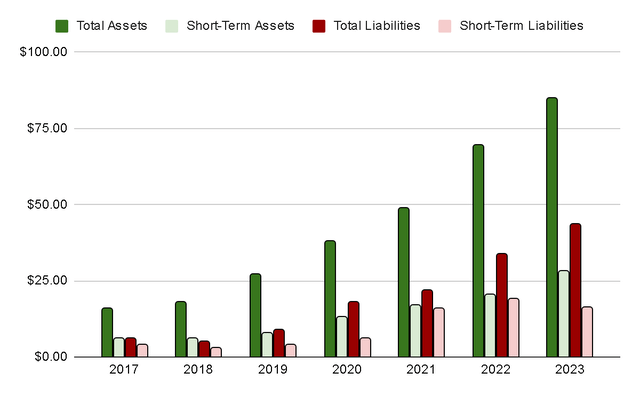Select the 2023 Total Liabilities bar
Image resolution: width=640 pixels, height=396 pixels.
pyautogui.click(x=576, y=290)
